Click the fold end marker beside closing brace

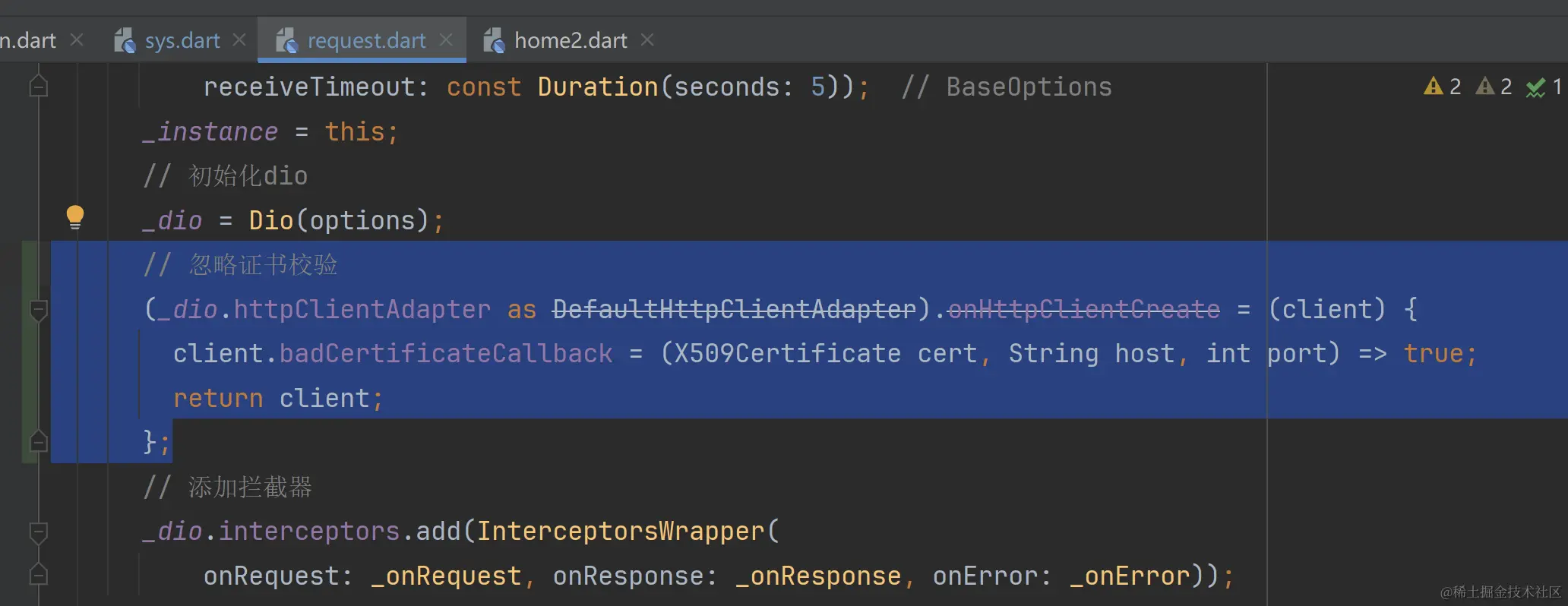[38, 441]
